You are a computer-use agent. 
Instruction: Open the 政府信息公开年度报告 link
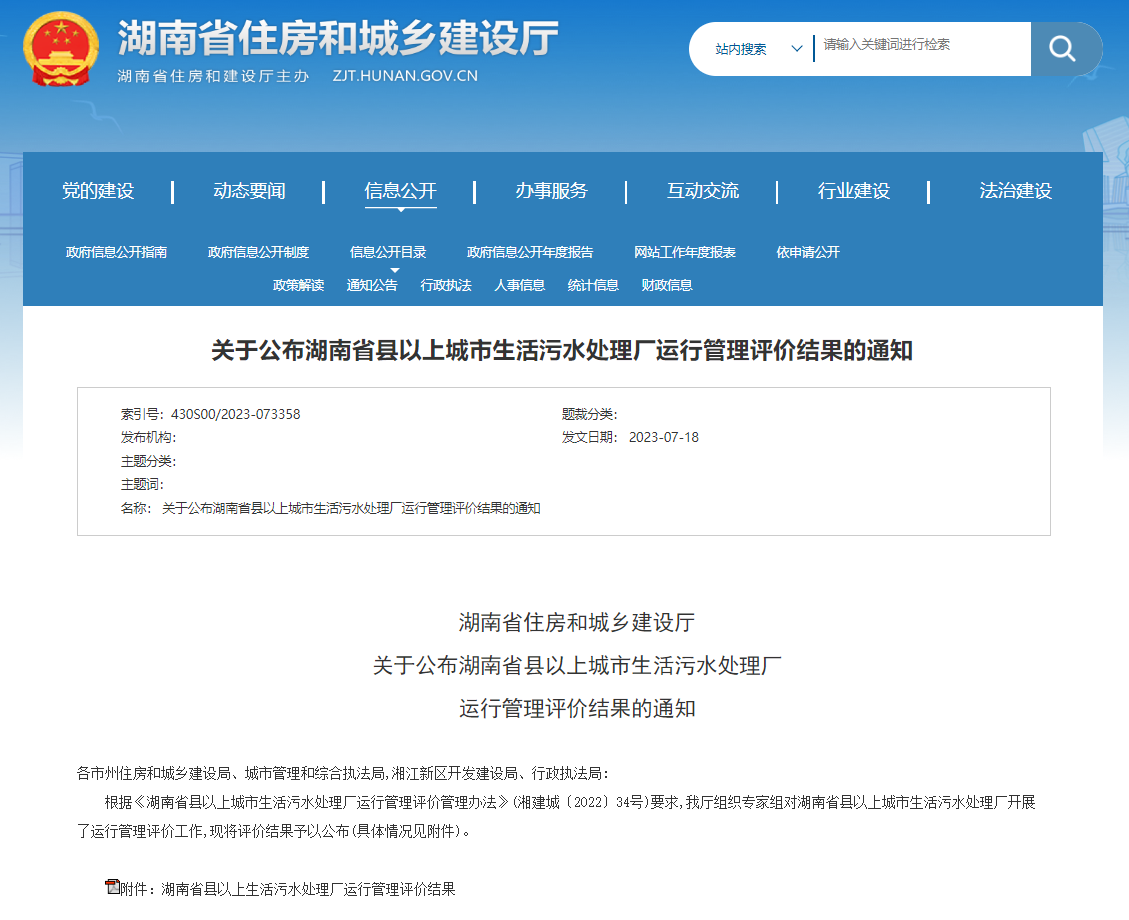click(x=528, y=253)
